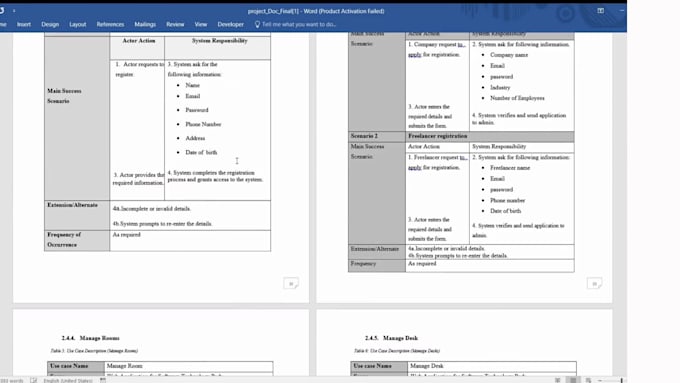
Task: Expand the Customize Quick Access Toolbar dropdown
Action: coord(14,10)
